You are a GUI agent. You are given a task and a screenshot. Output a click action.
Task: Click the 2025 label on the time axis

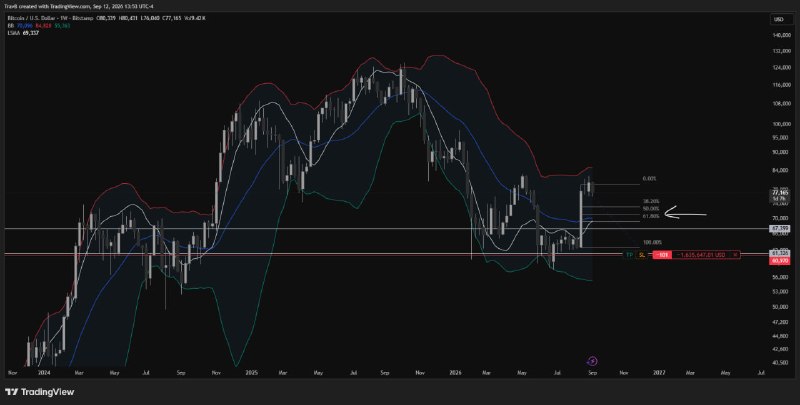[x=253, y=373]
